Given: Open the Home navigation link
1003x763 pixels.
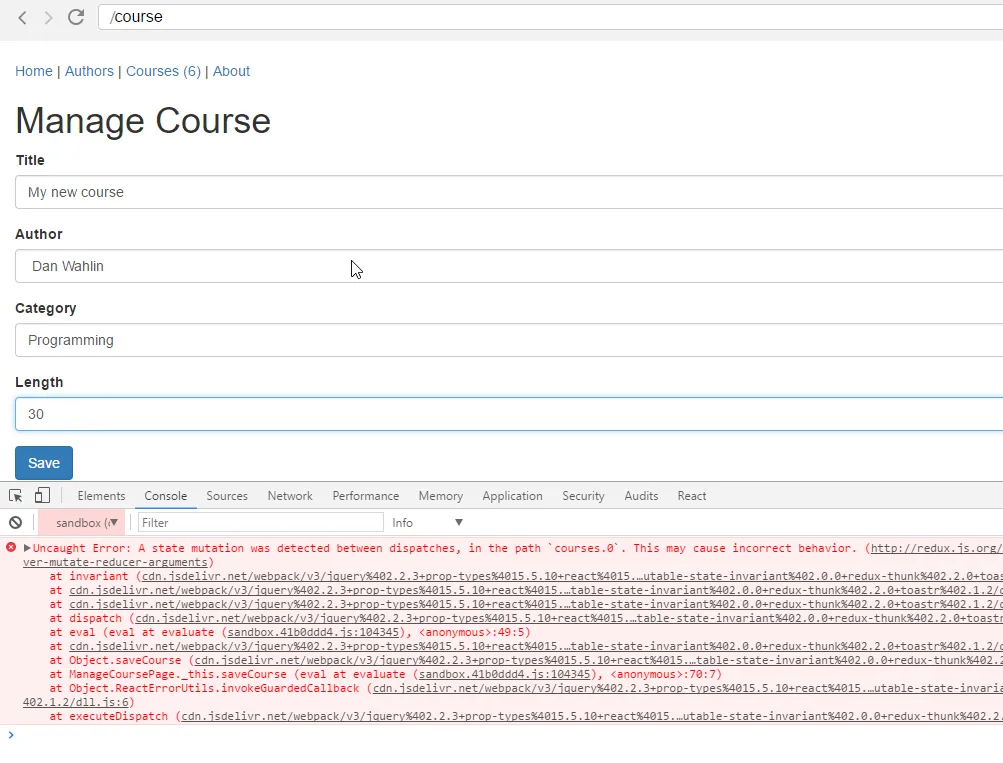Looking at the screenshot, I should (34, 71).
